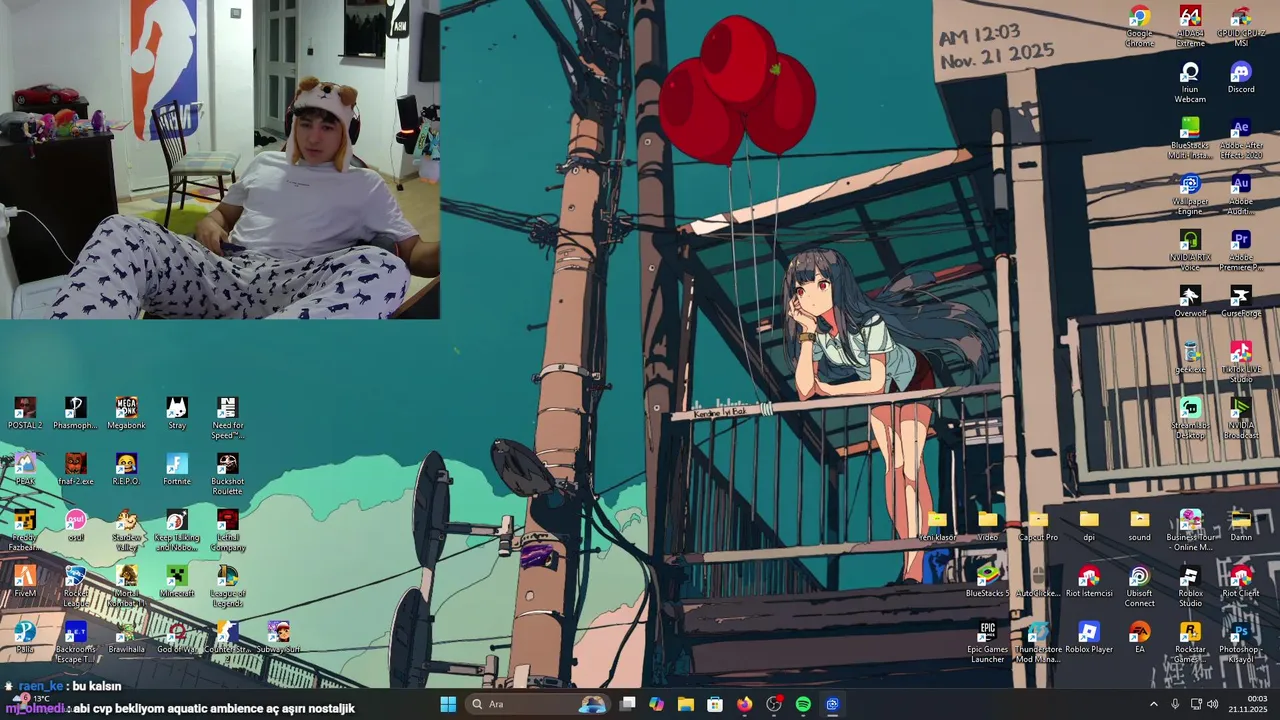Open the Rockstar Games Launcher shortcut
This screenshot has height=720, width=1280.
click(x=1190, y=642)
